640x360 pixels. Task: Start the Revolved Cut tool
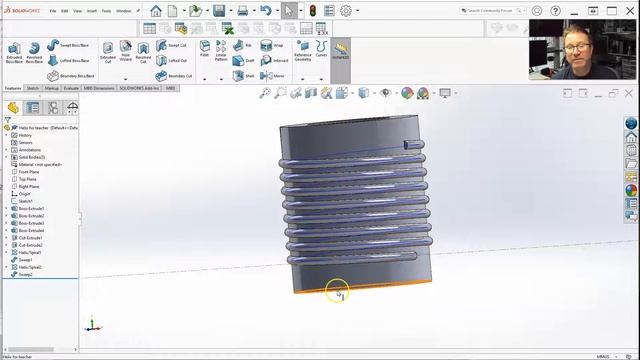tap(143, 53)
